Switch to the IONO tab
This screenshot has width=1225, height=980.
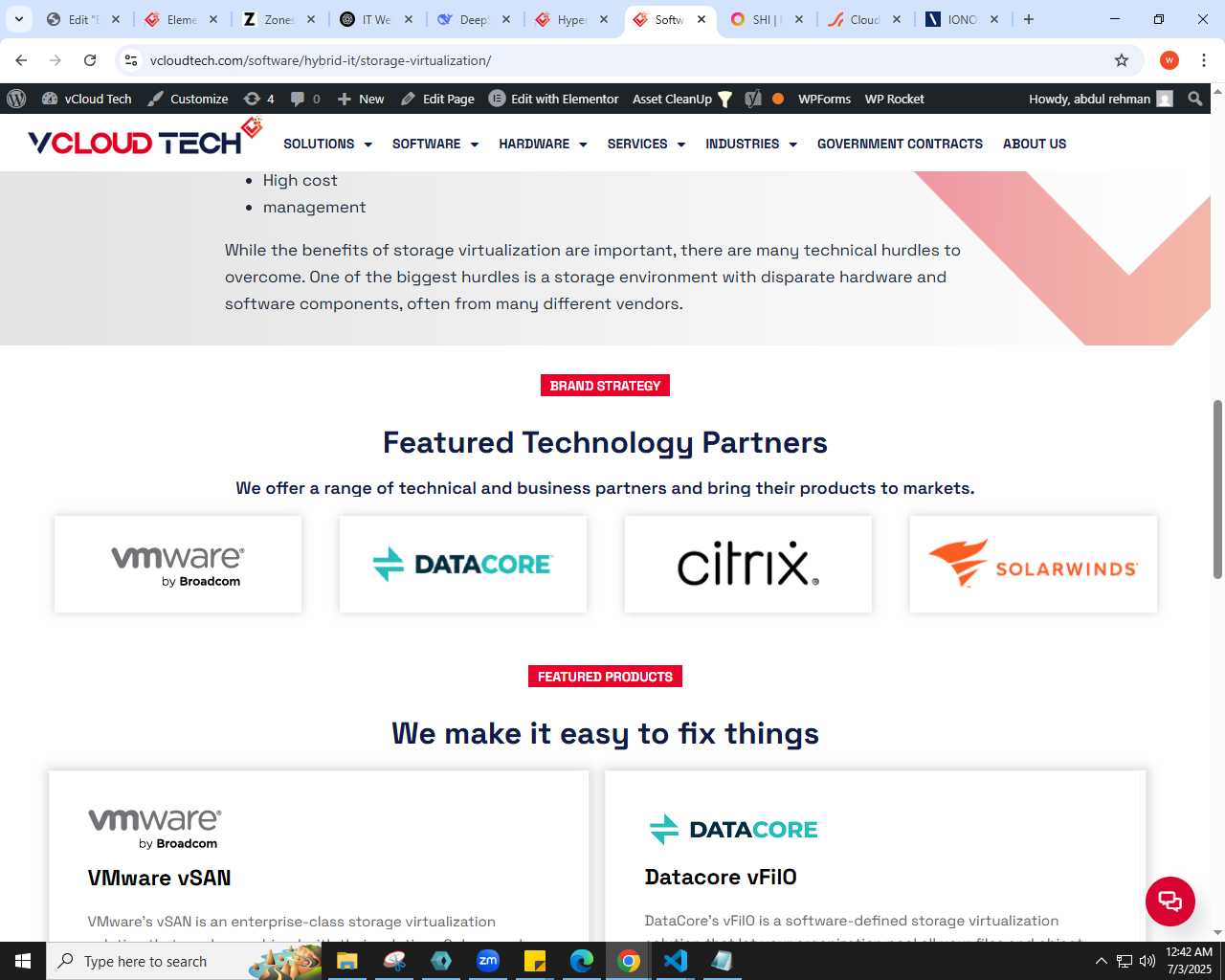click(x=962, y=19)
